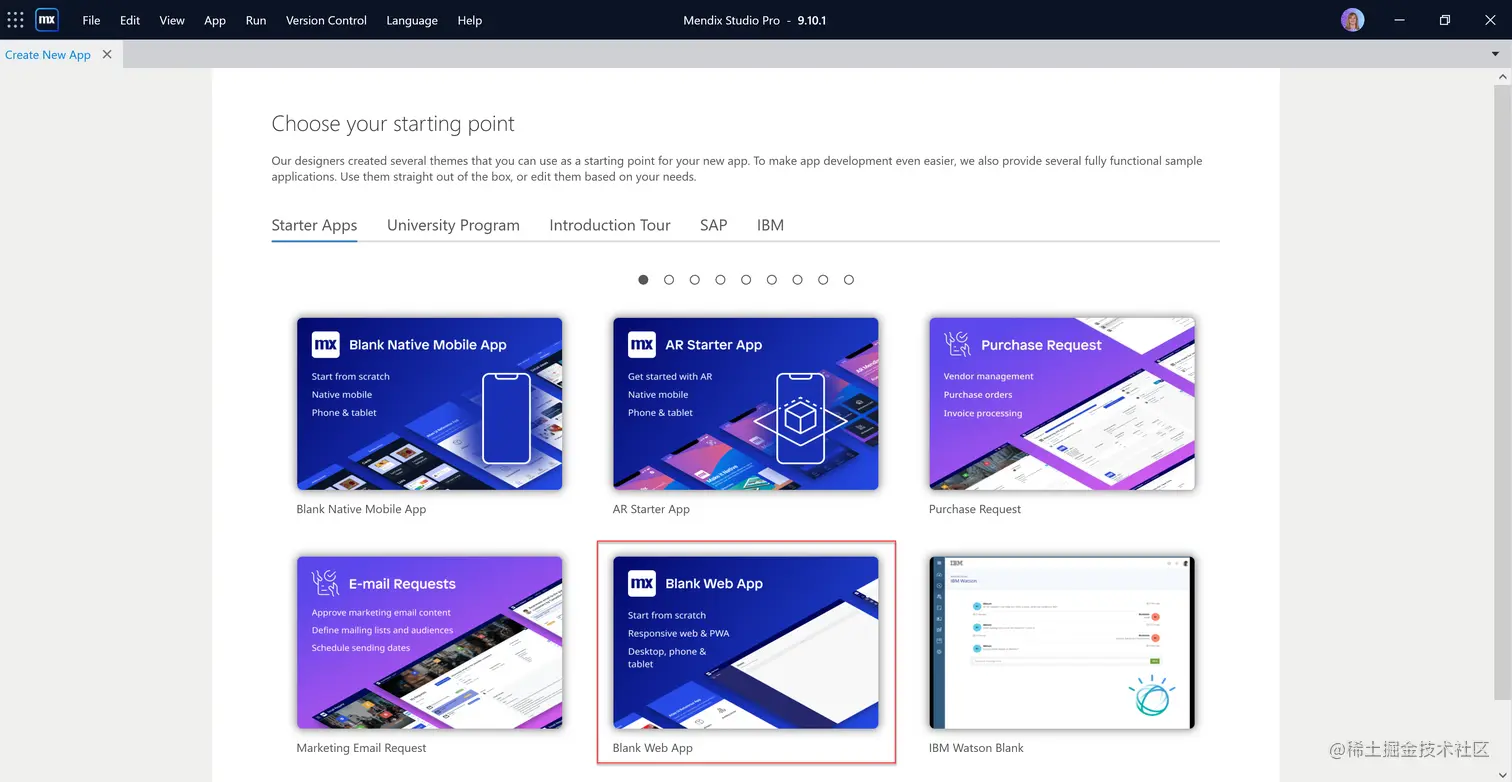Viewport: 1512px width, 782px height.
Task: Choose the IBM Watson Blank thumbnail
Action: click(1062, 643)
